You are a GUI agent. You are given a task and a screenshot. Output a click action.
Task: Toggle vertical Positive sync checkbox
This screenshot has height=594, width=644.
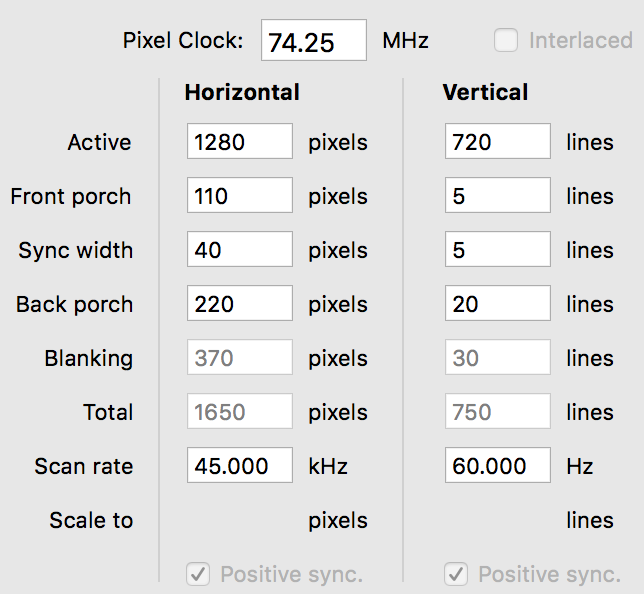click(456, 574)
